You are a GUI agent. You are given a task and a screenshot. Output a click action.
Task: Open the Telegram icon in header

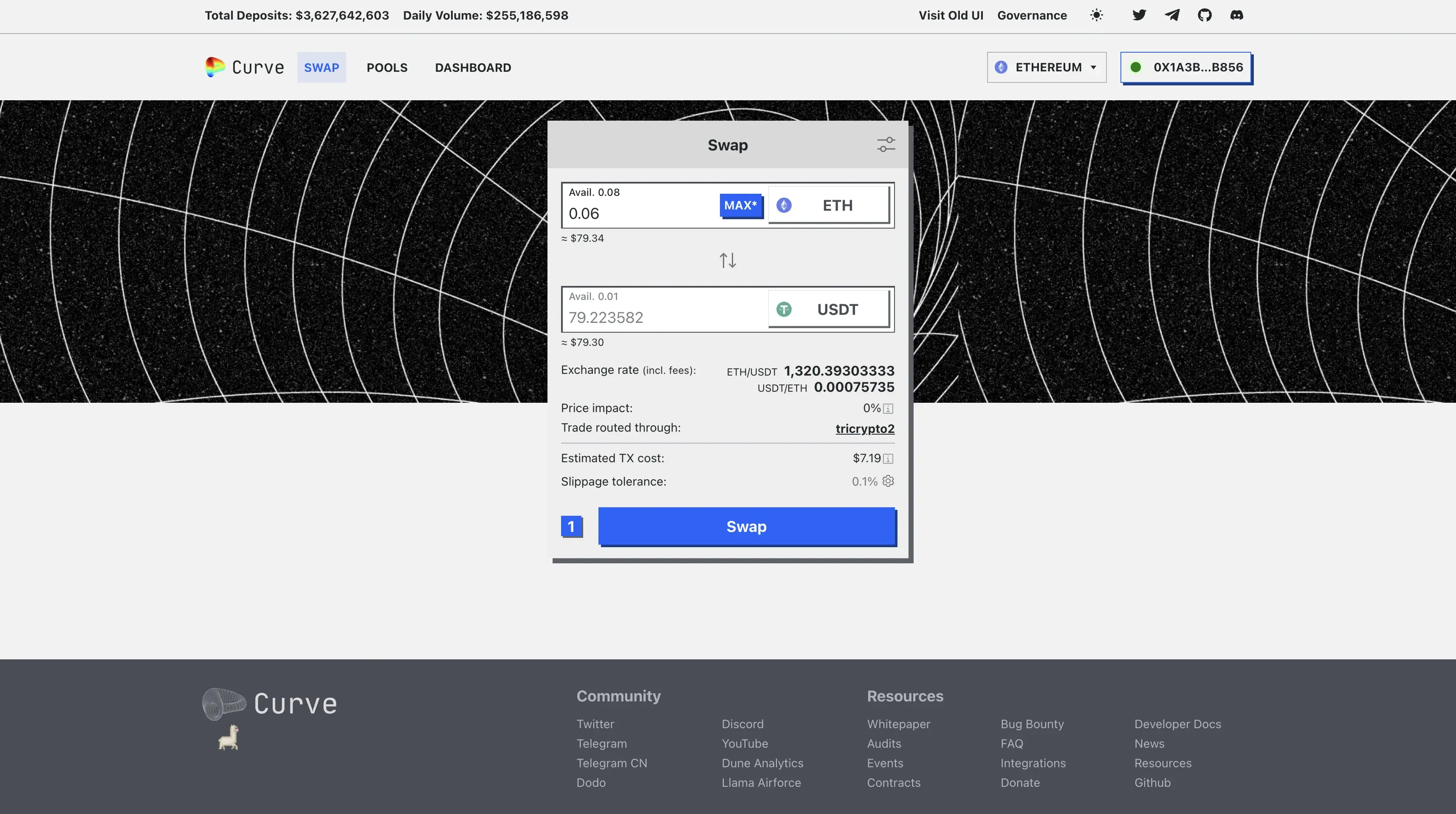click(x=1172, y=15)
